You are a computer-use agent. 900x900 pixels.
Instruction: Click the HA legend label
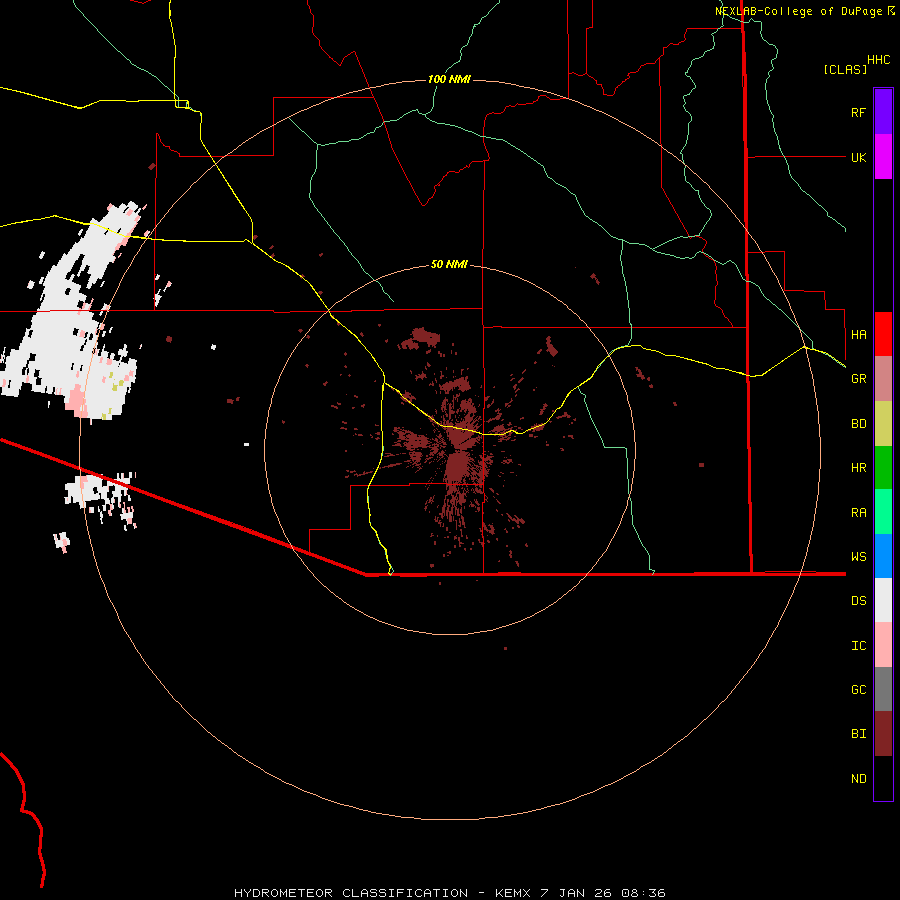858,335
